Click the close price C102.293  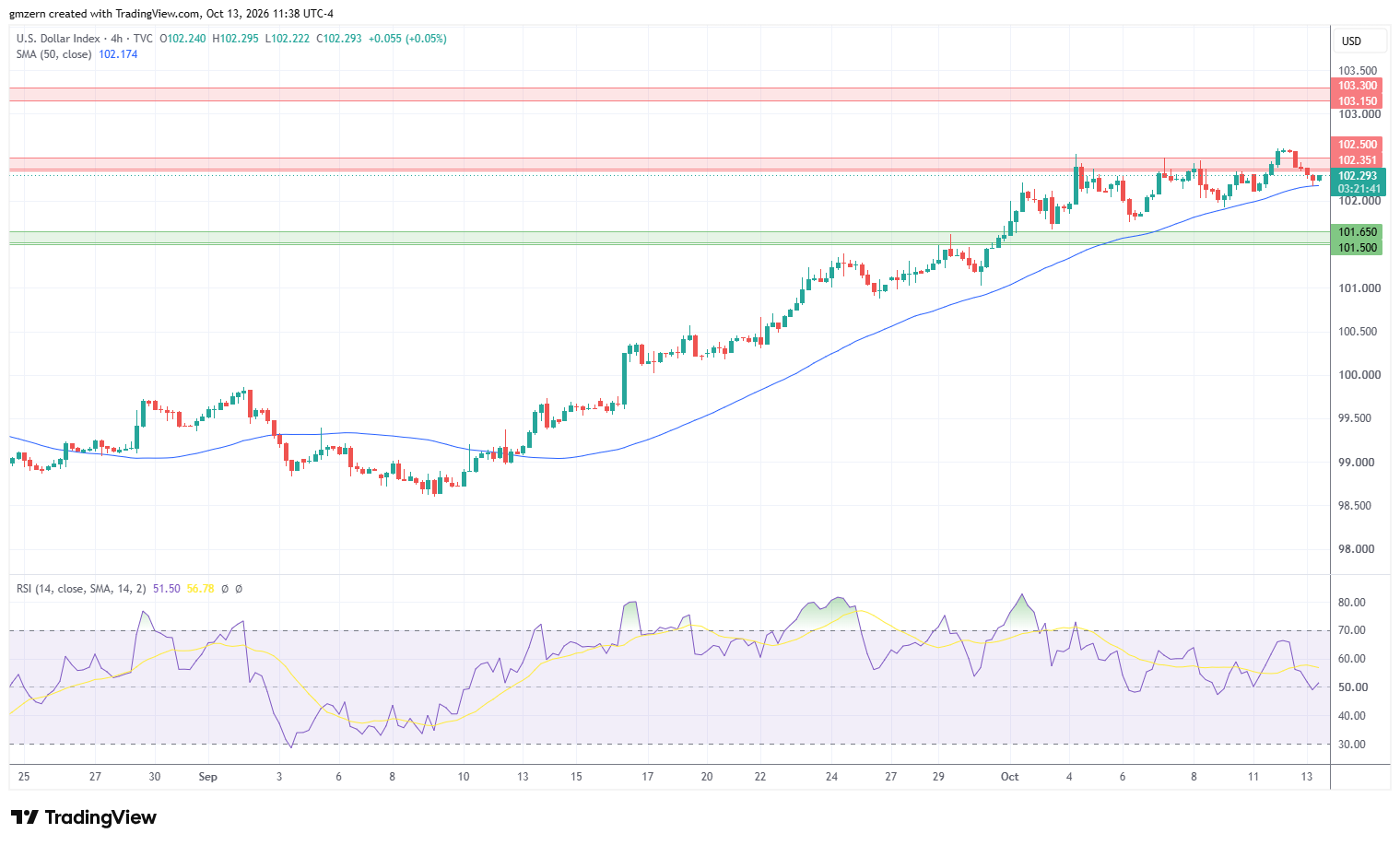[339, 39]
